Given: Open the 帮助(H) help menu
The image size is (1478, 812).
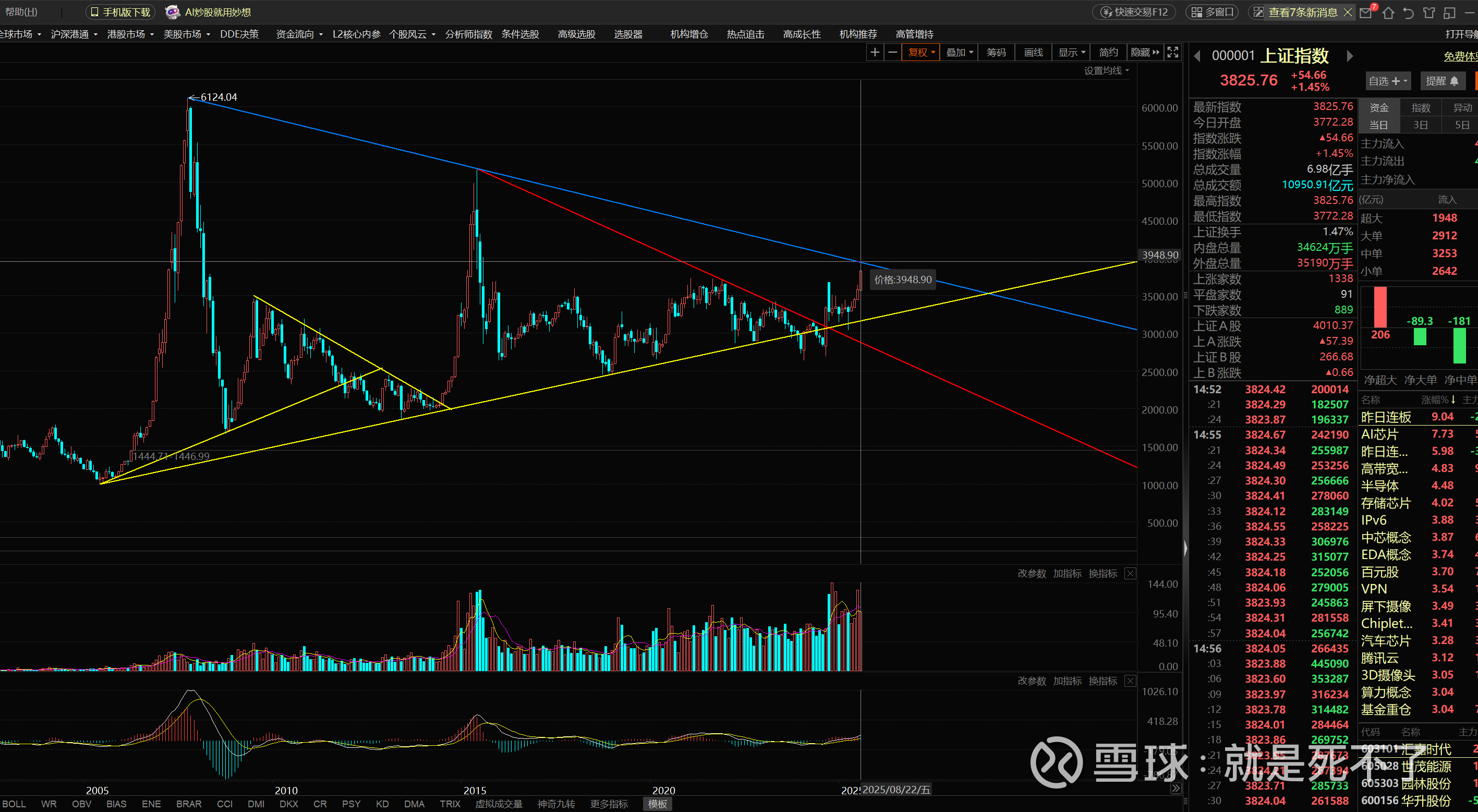Looking at the screenshot, I should pos(21,12).
